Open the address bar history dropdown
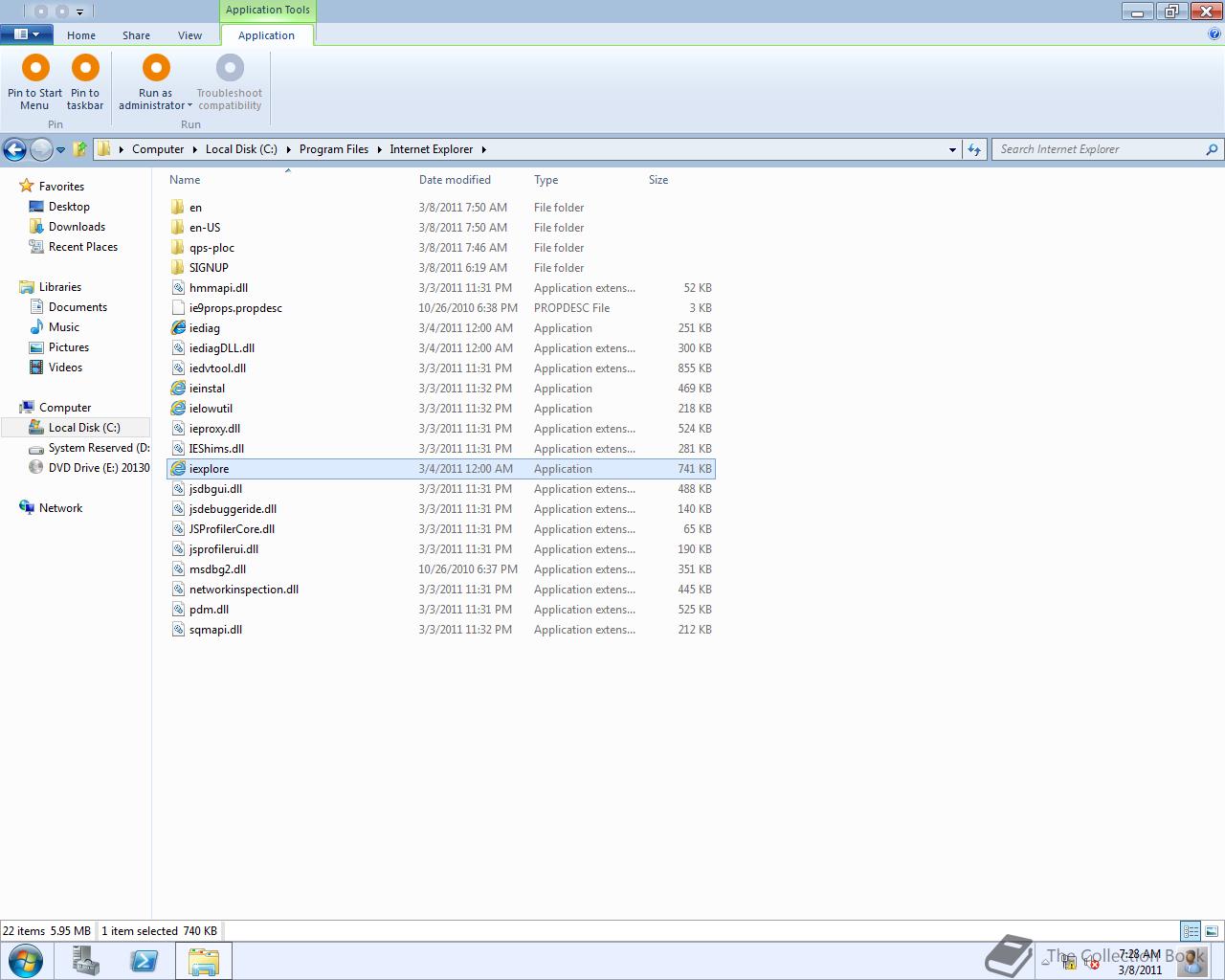The image size is (1225, 980). [x=952, y=149]
